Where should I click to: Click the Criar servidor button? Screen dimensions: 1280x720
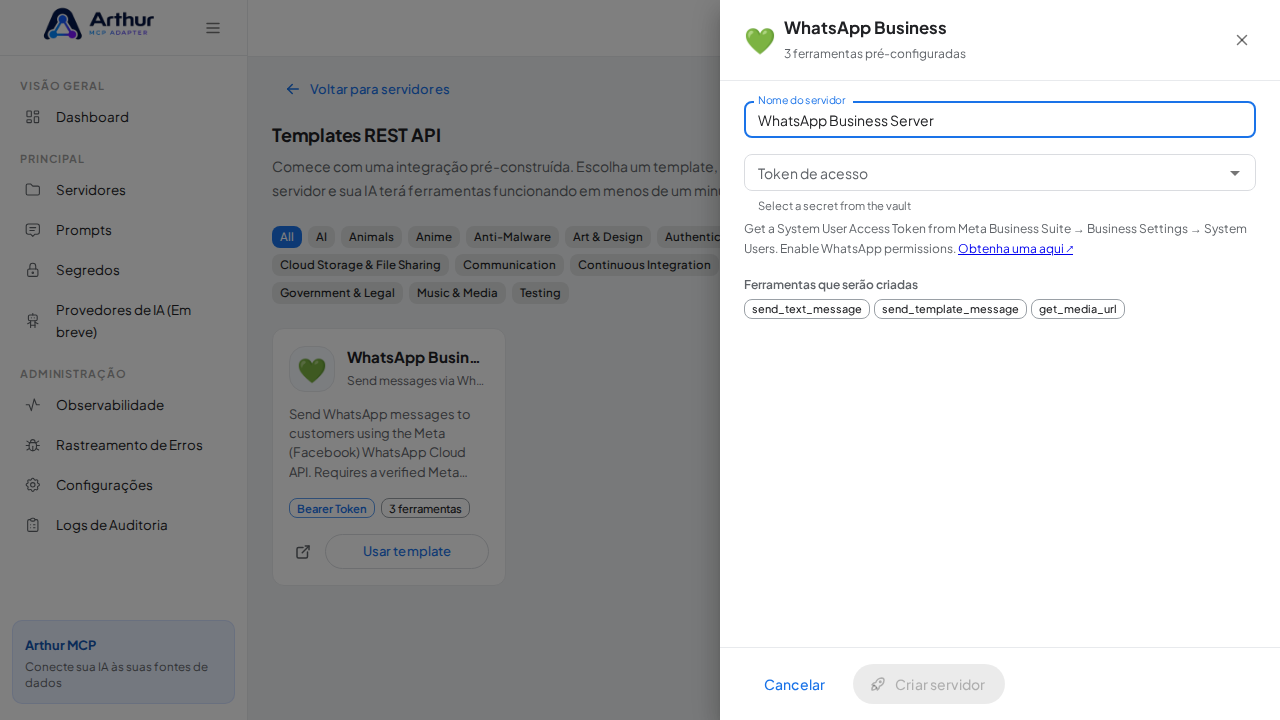929,684
